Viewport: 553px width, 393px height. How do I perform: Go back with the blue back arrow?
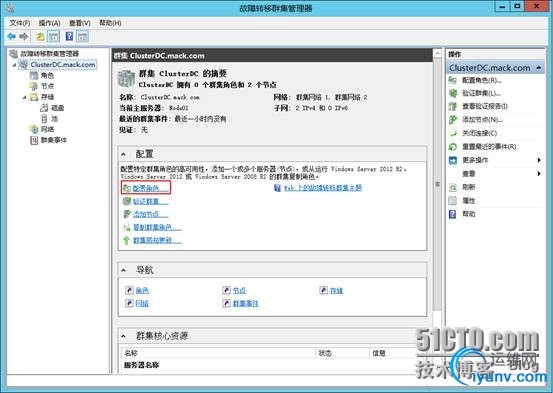pyautogui.click(x=11, y=36)
